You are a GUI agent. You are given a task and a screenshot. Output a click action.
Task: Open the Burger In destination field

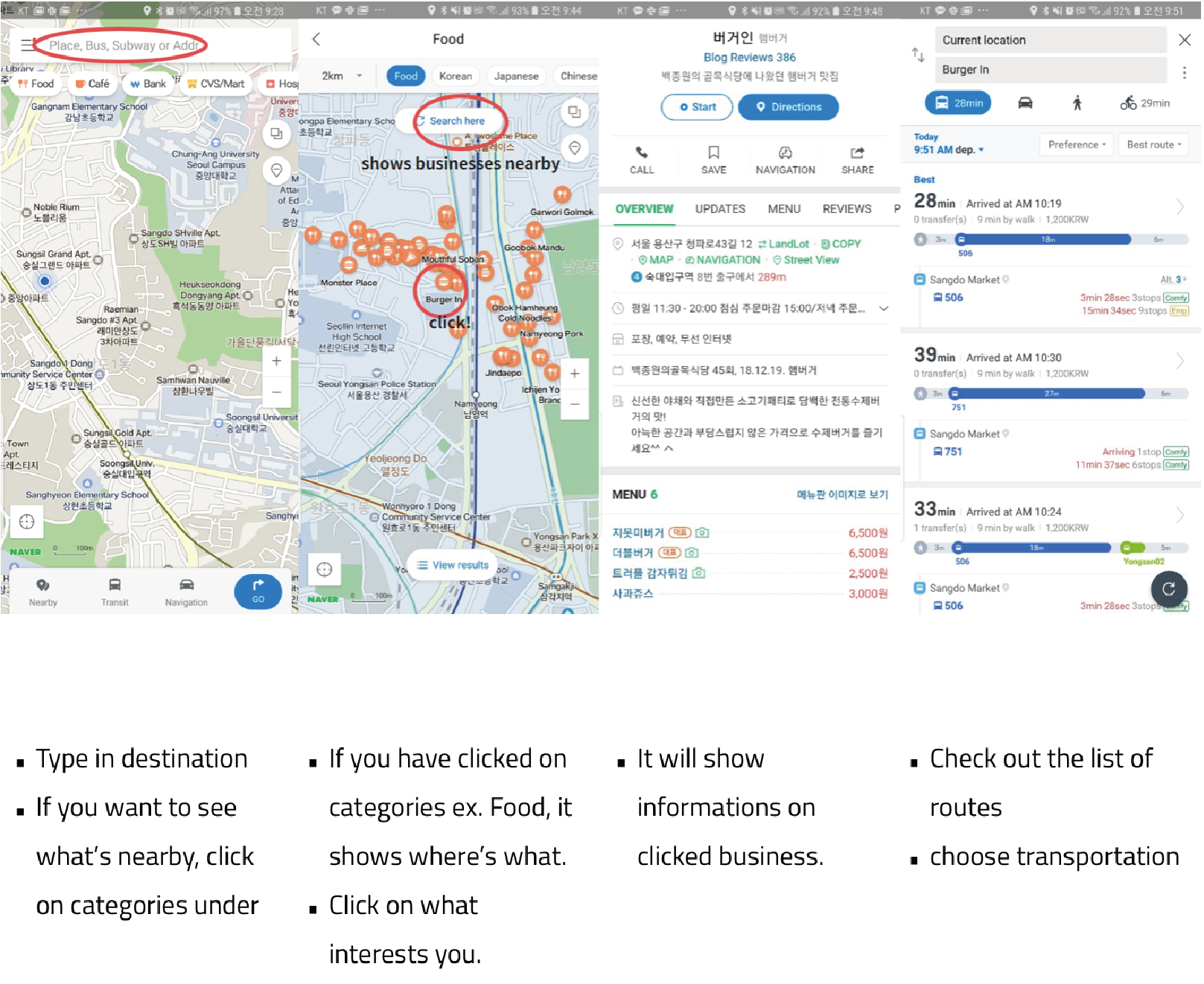tap(1051, 70)
